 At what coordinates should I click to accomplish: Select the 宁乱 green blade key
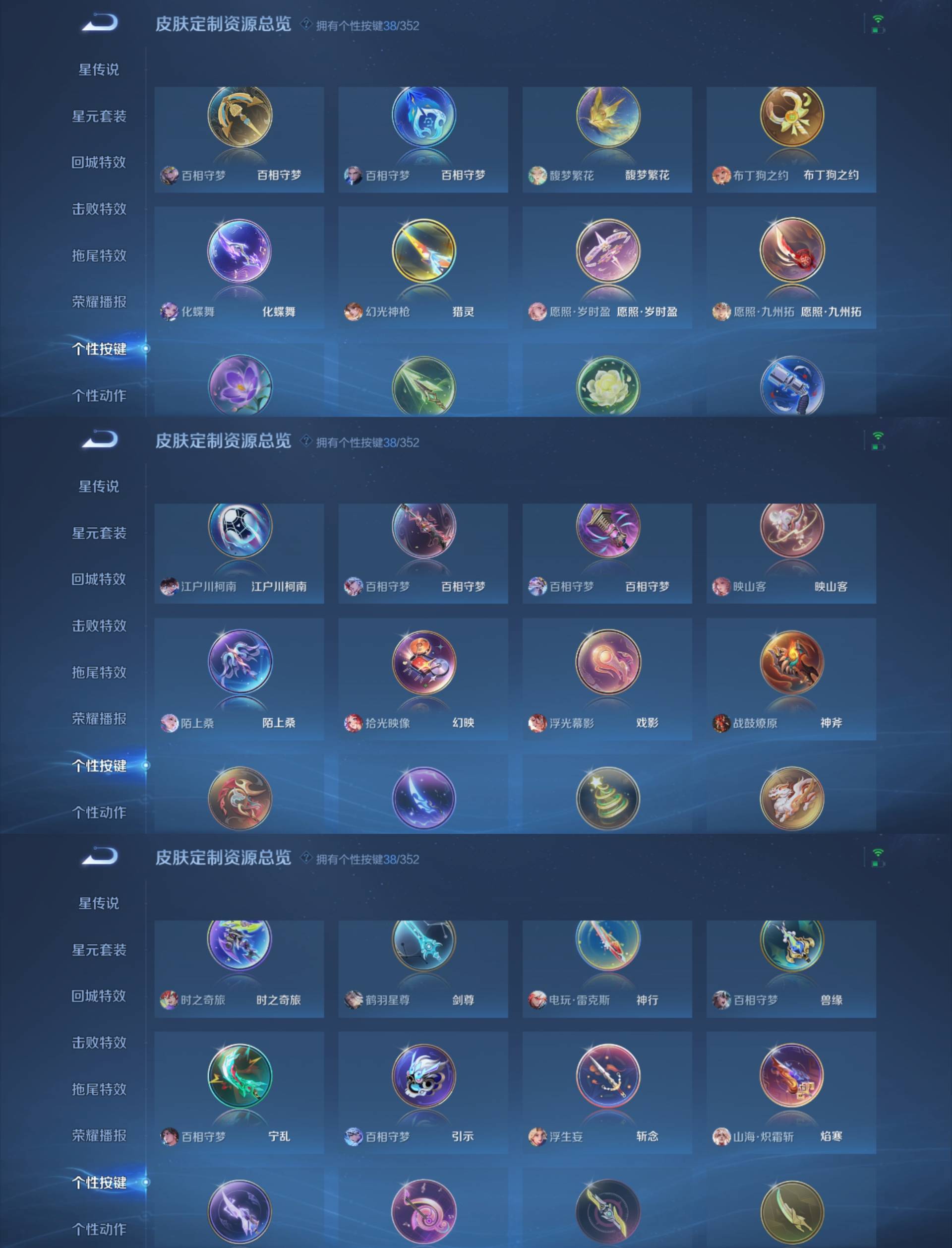coord(239,1076)
